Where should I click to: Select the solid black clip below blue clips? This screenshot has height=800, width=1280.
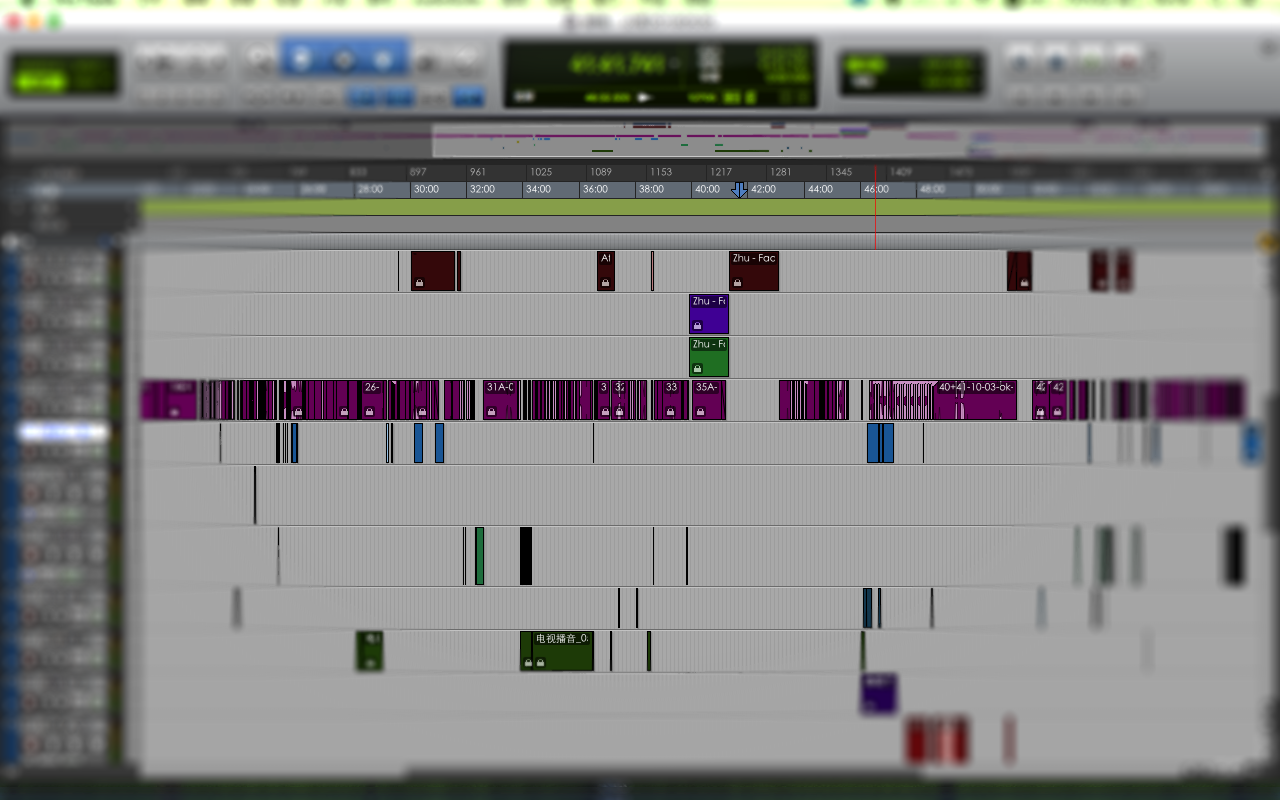coord(526,556)
